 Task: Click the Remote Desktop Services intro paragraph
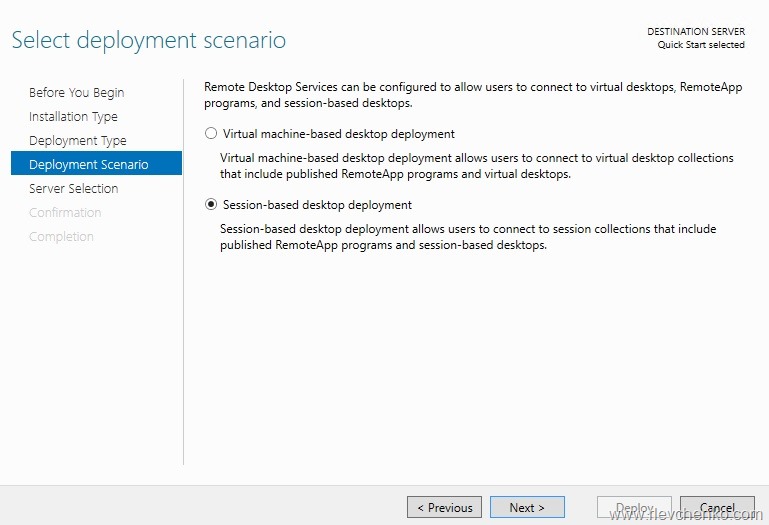[473, 95]
